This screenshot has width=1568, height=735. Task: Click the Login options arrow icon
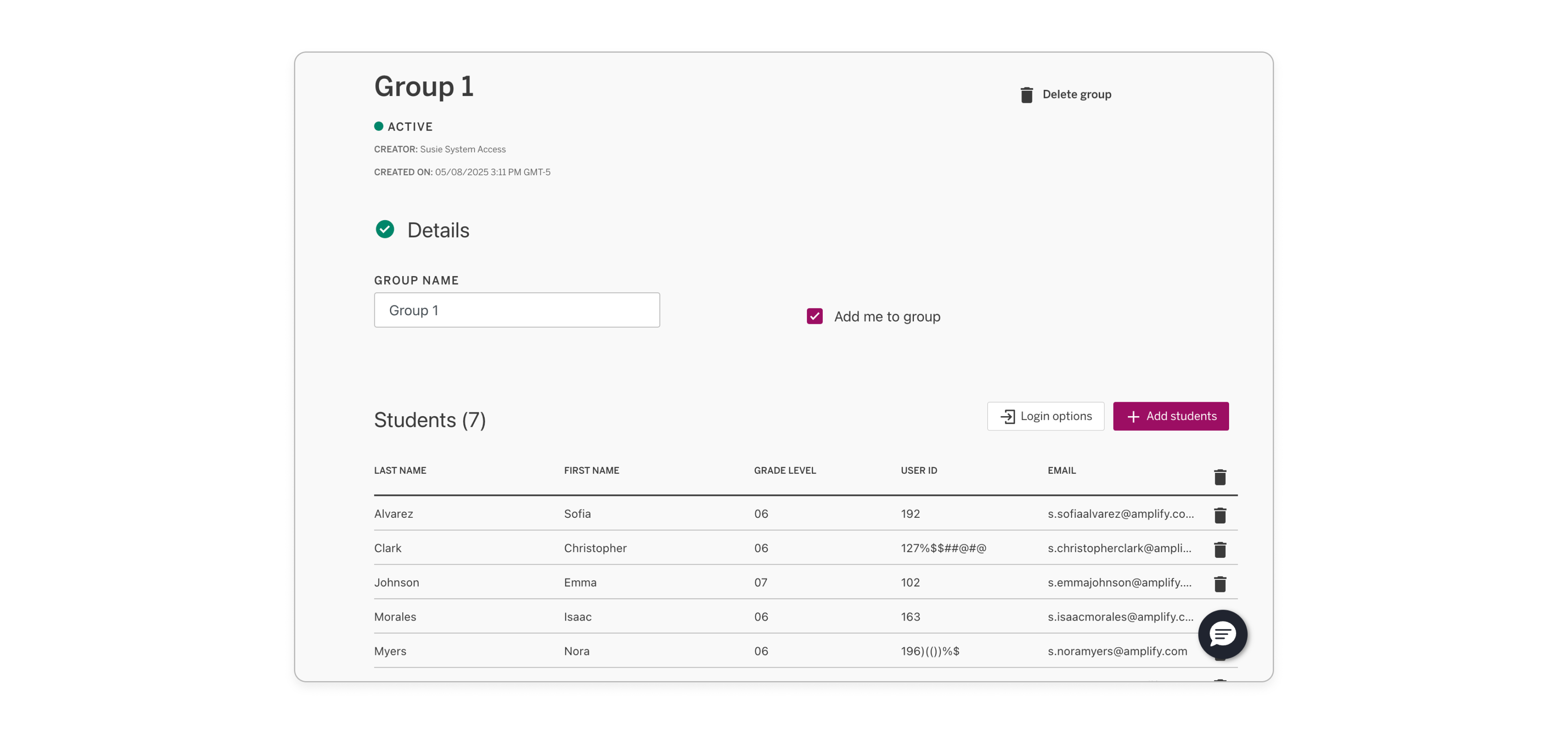tap(1007, 416)
